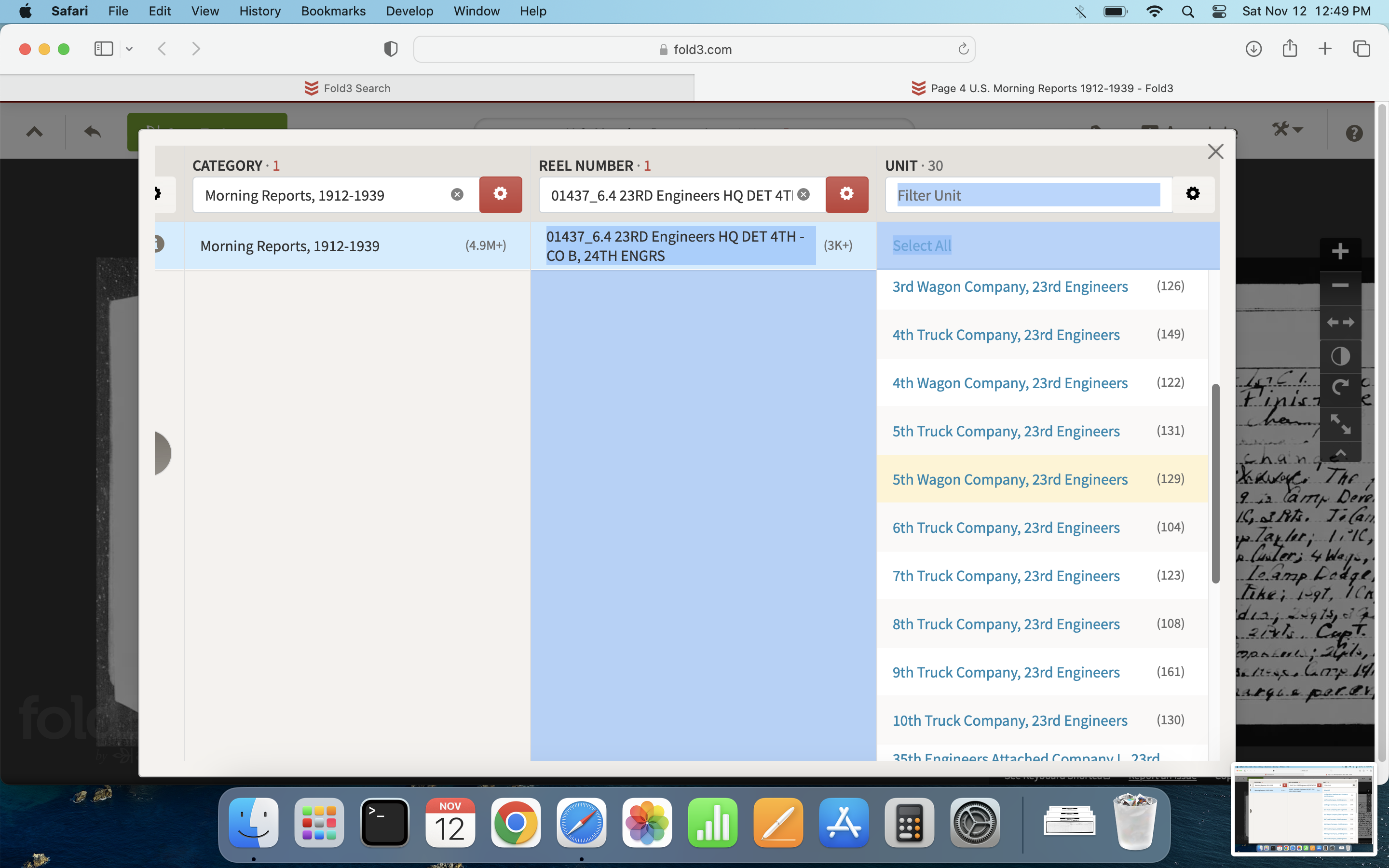Close the browse filter dialog

(x=1215, y=151)
